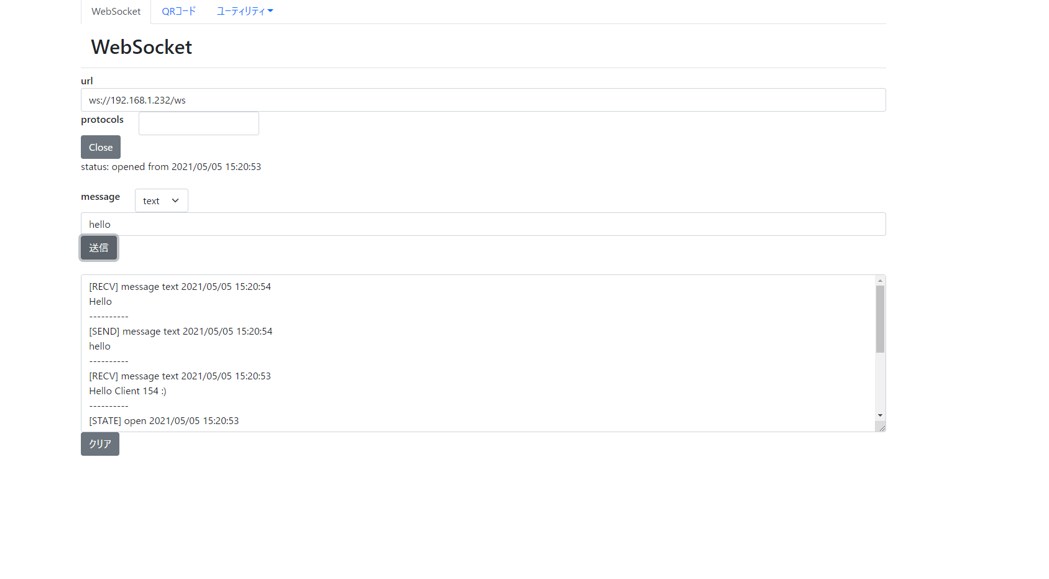This screenshot has height=579, width=1049.
Task: Click the RECV Hello log entry
Action: (x=180, y=286)
